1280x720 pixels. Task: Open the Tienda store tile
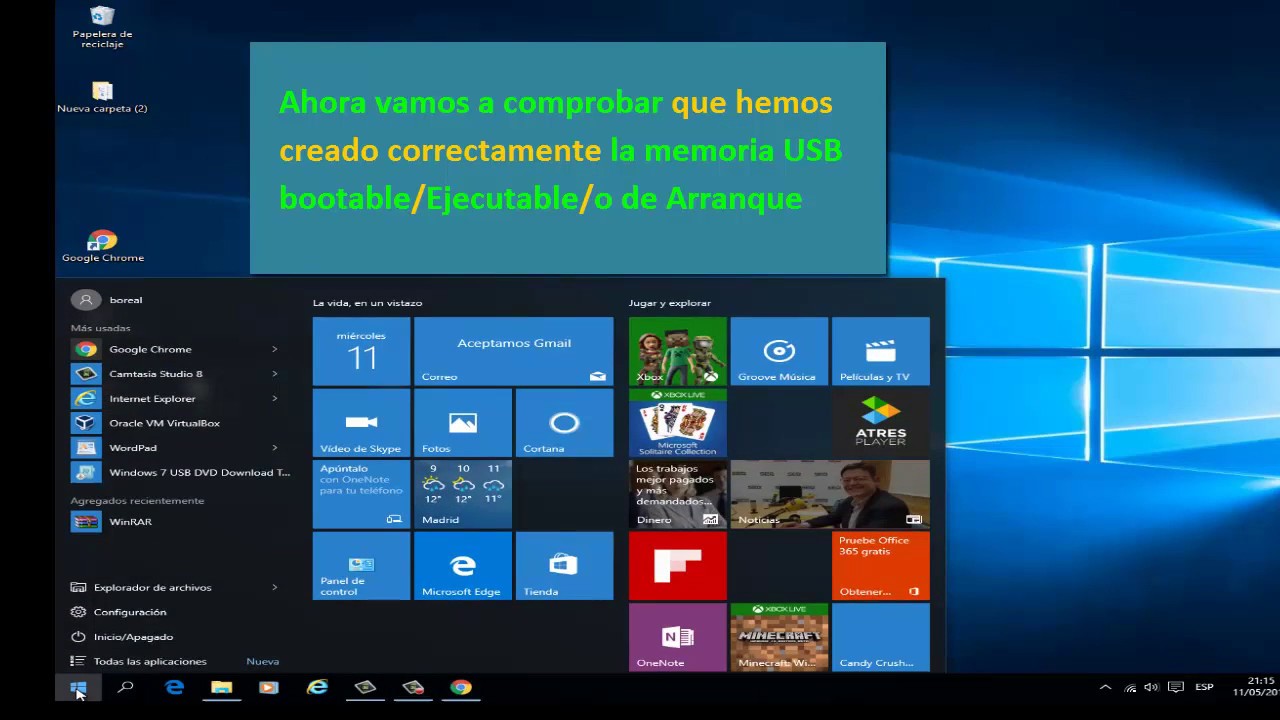(564, 566)
